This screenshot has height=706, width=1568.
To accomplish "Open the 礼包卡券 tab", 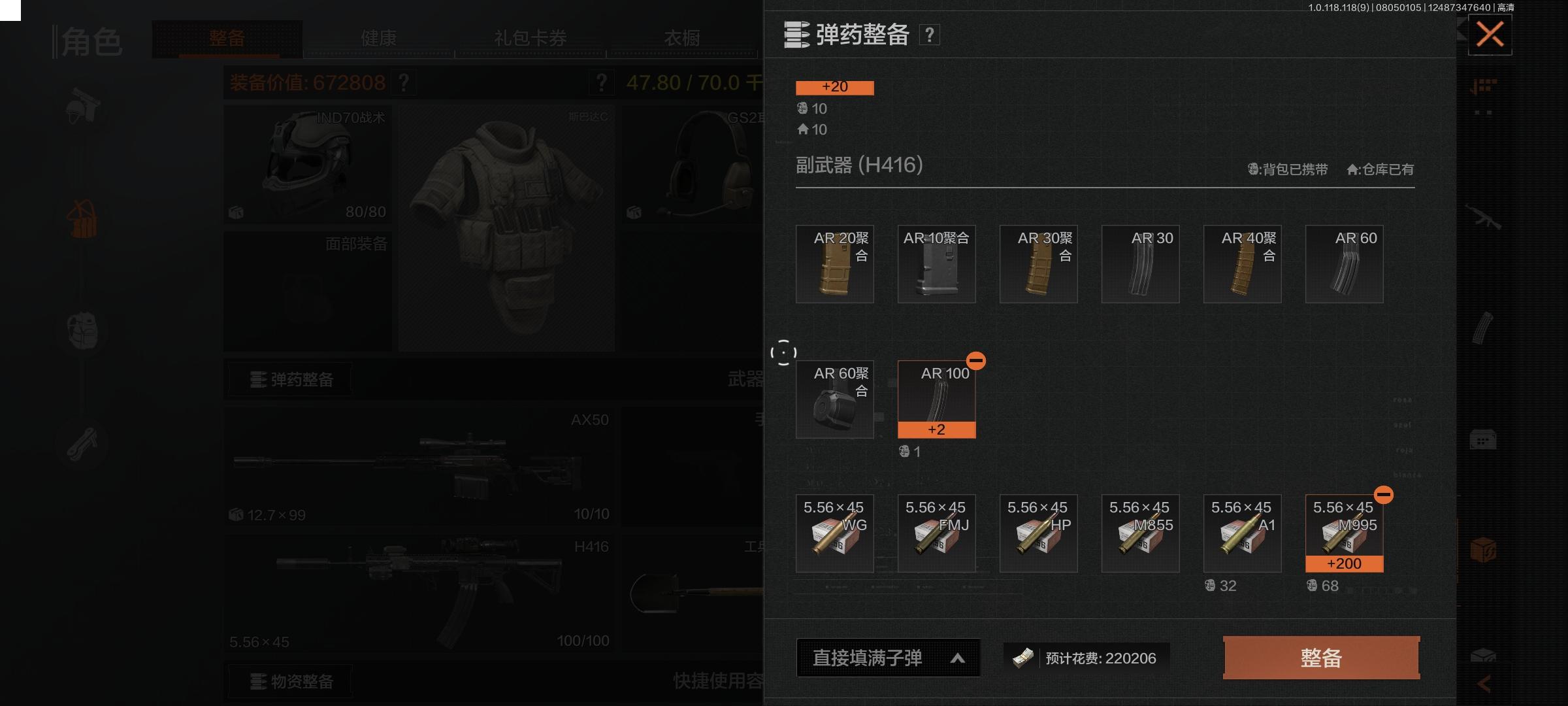I will (530, 39).
